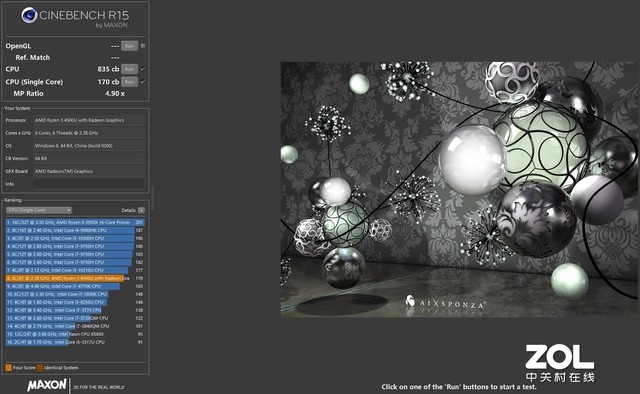Viewport: 640px width, 394px height.
Task: Run the CPU (Single Core) test
Action: point(129,82)
